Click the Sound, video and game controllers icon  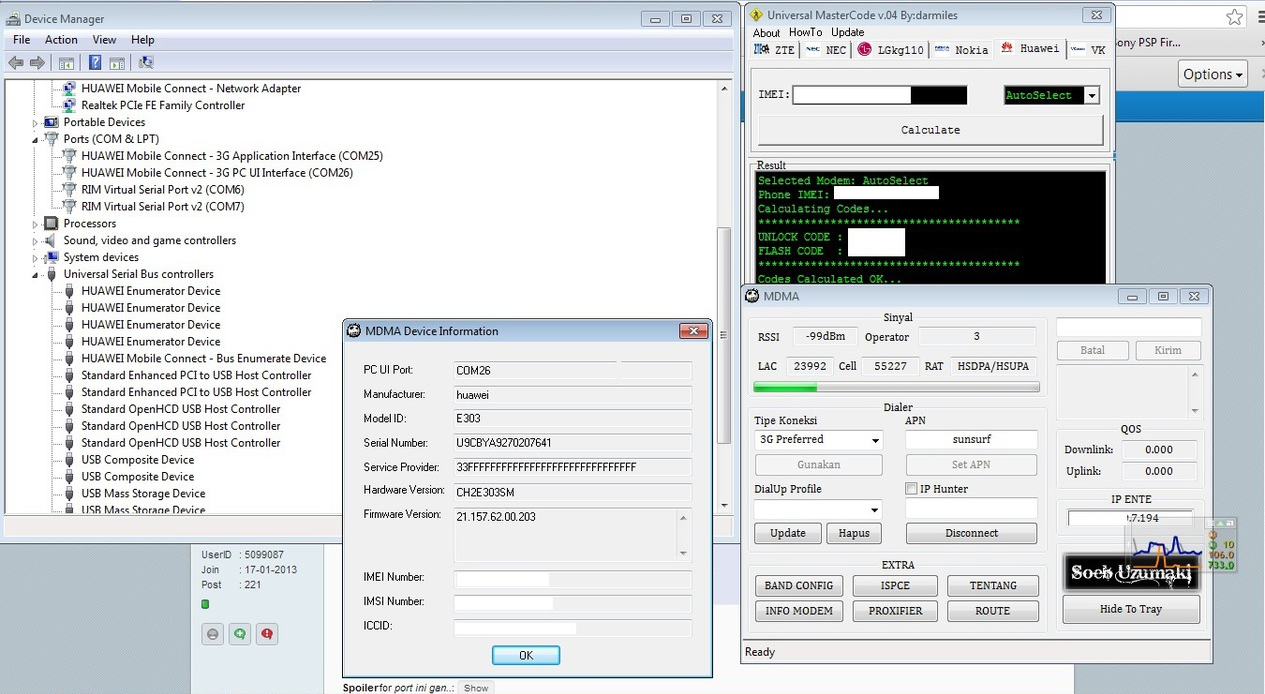point(51,240)
